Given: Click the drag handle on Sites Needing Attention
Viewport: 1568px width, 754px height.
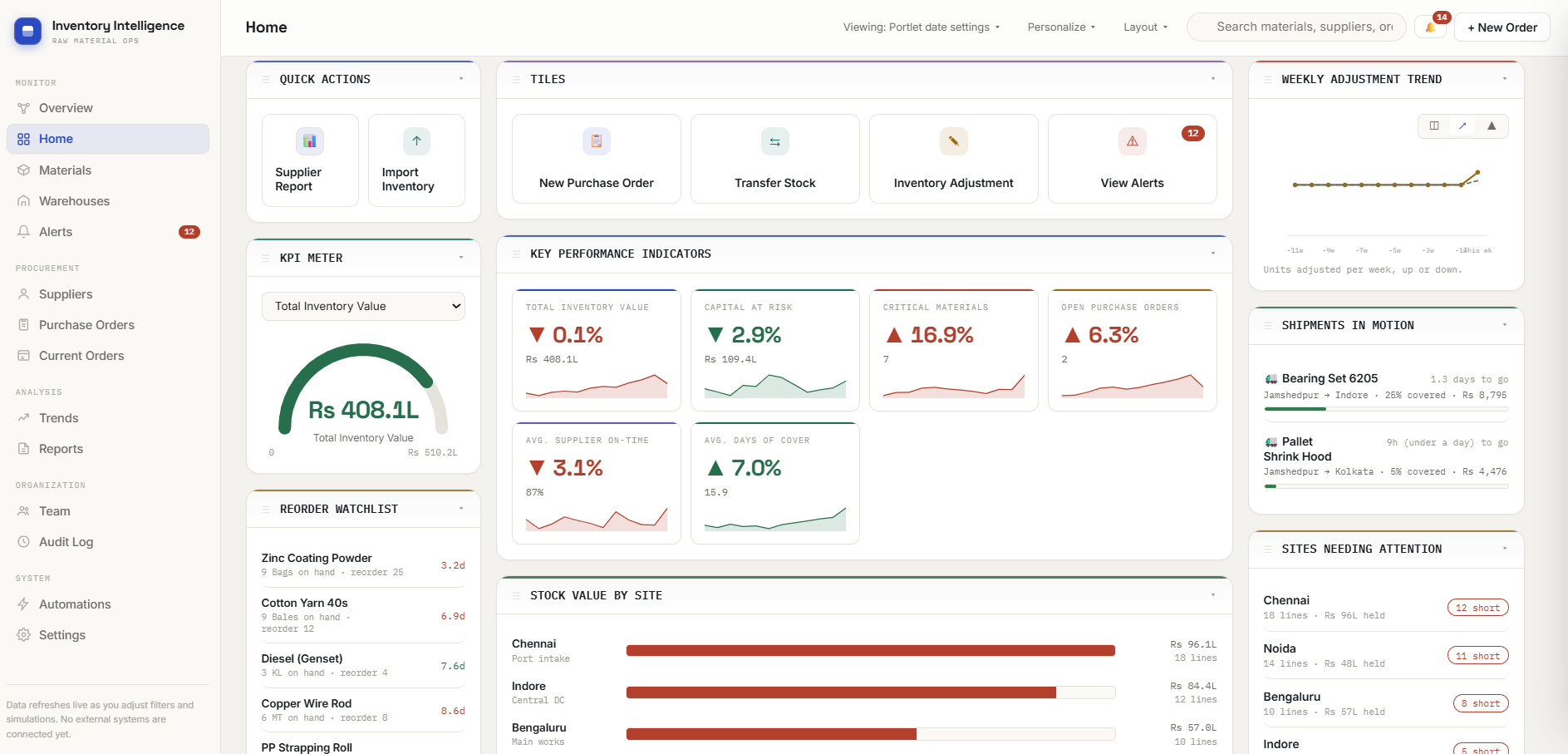Looking at the screenshot, I should pos(1268,549).
